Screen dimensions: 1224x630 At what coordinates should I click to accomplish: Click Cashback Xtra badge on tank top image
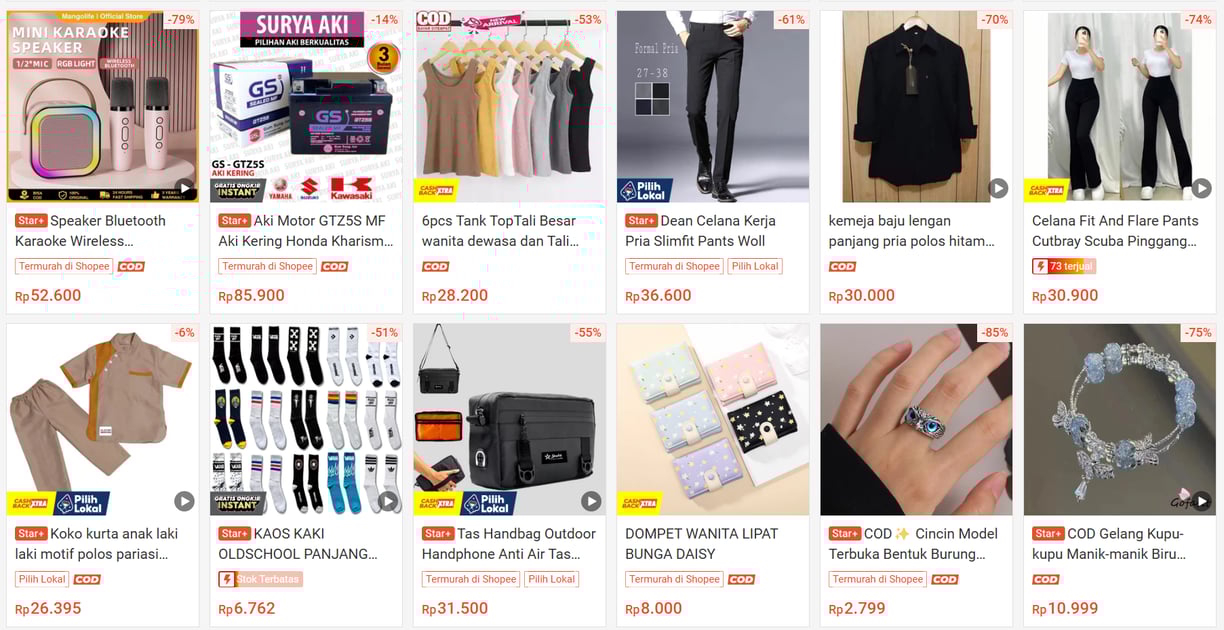coord(436,190)
